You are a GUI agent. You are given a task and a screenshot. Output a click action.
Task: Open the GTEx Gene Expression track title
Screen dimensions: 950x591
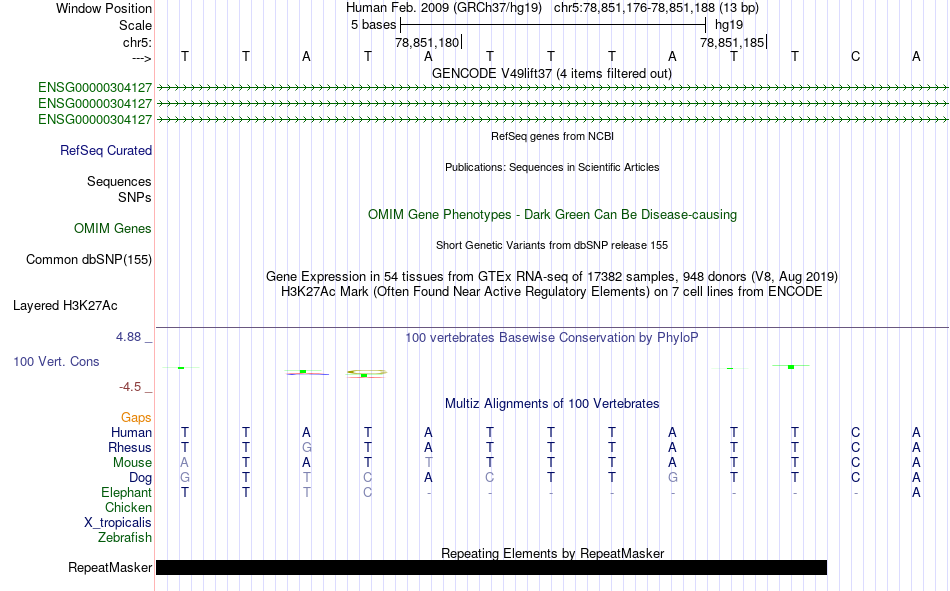pyautogui.click(x=551, y=276)
